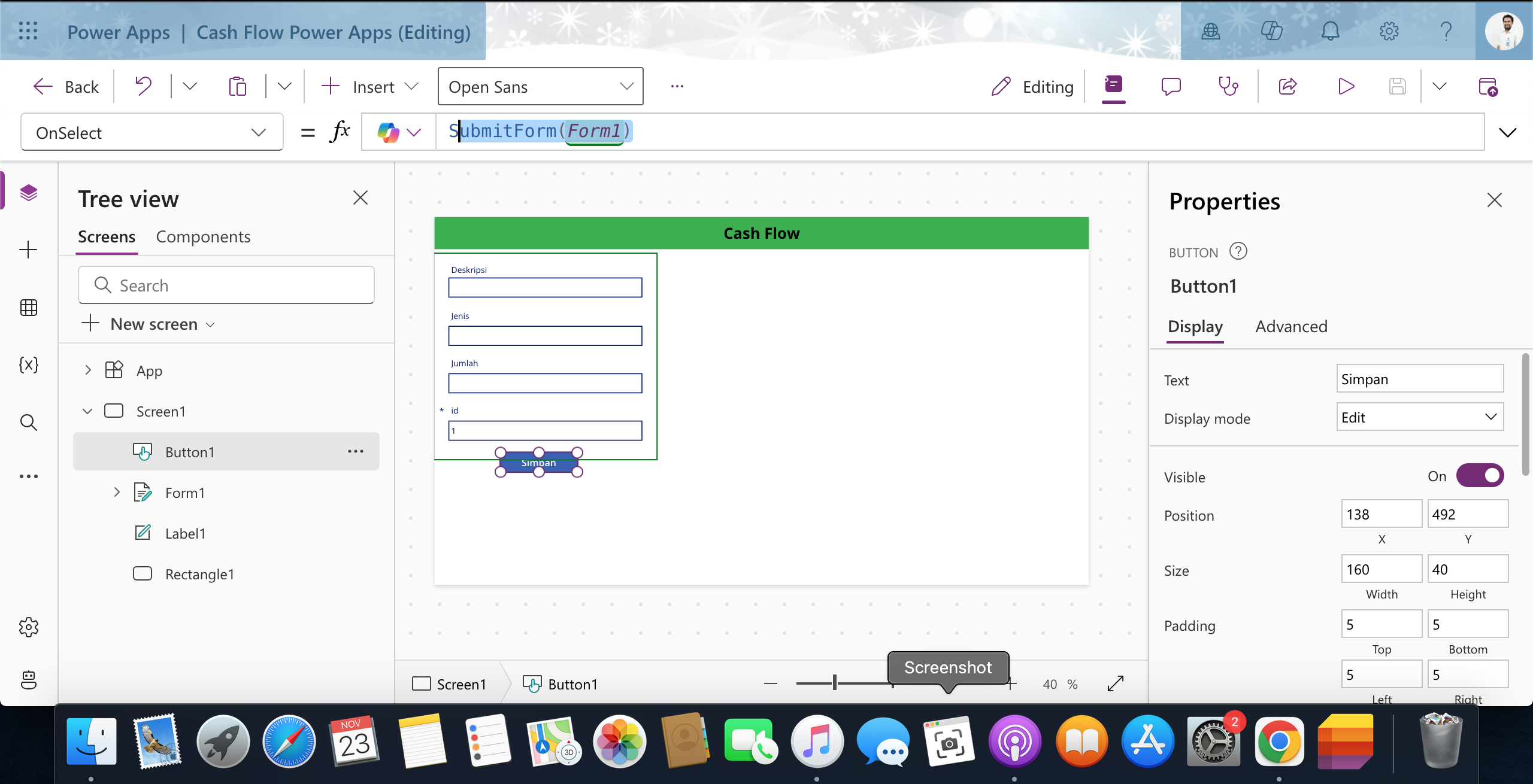Open the Data pane in left sidebar

point(28,308)
